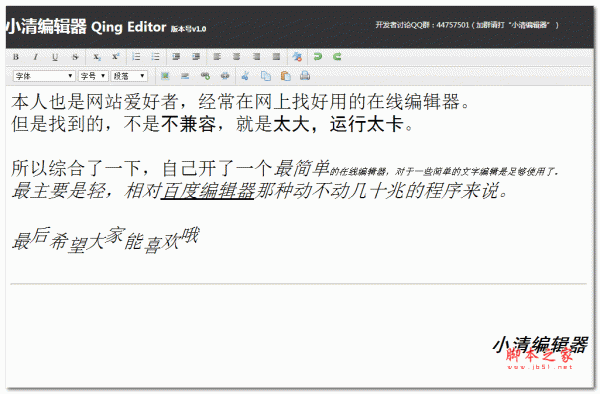The height and width of the screenshot is (394, 600).
Task: Center align text
Action: 236,57
